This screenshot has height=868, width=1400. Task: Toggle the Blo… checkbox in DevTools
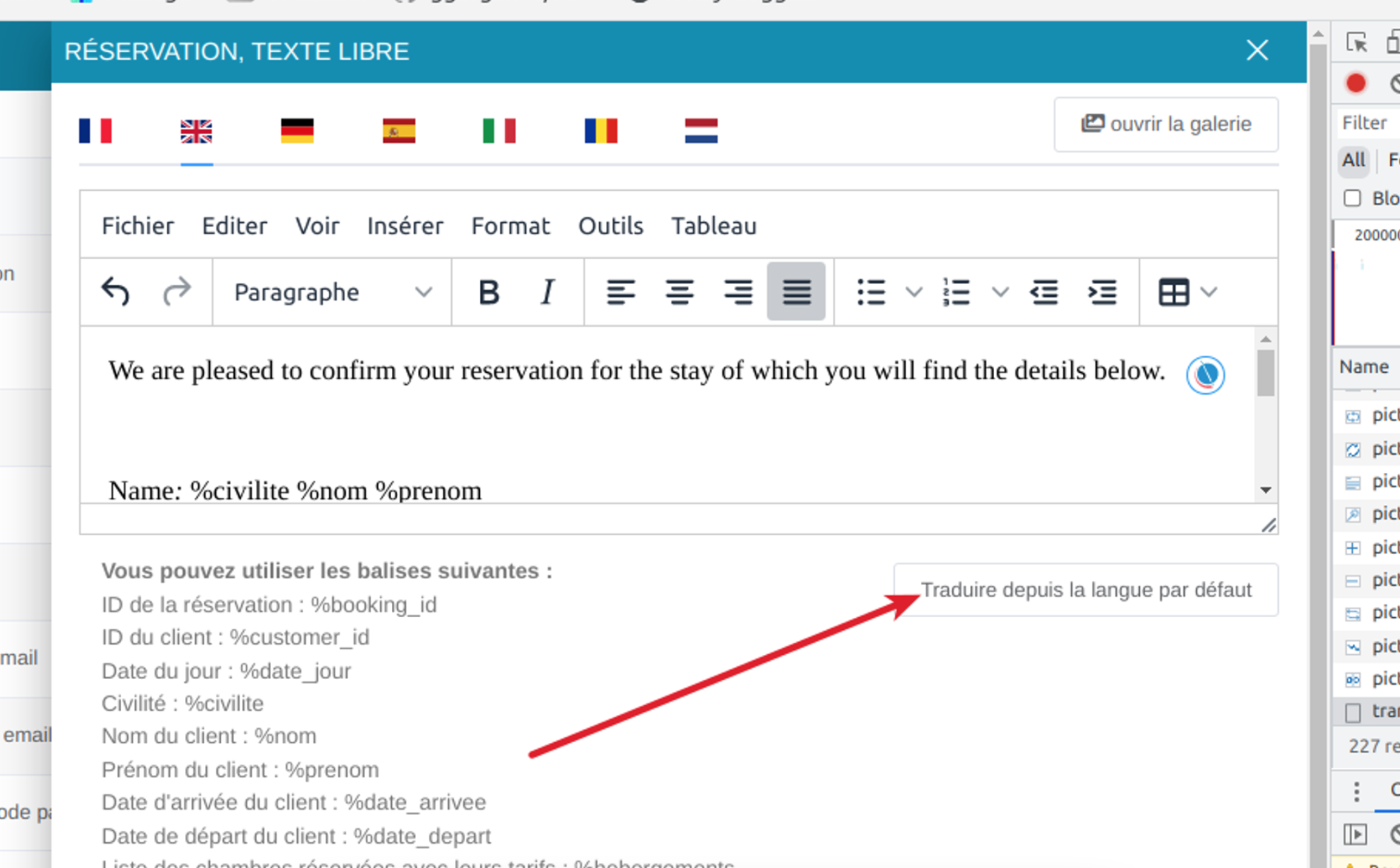click(x=1352, y=198)
